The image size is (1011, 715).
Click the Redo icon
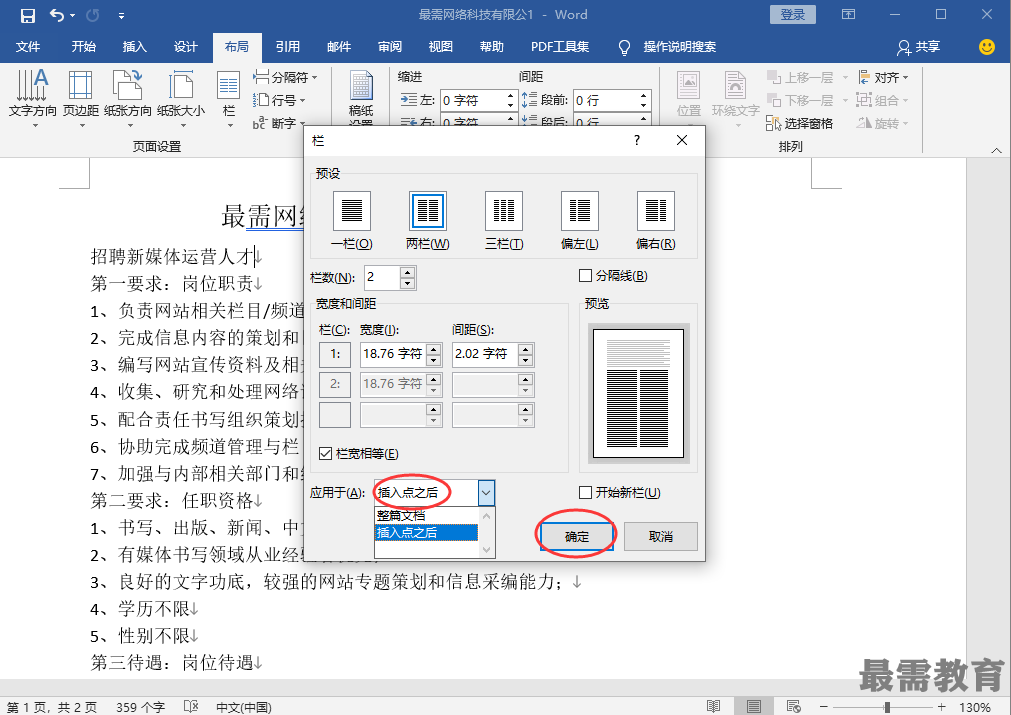93,15
